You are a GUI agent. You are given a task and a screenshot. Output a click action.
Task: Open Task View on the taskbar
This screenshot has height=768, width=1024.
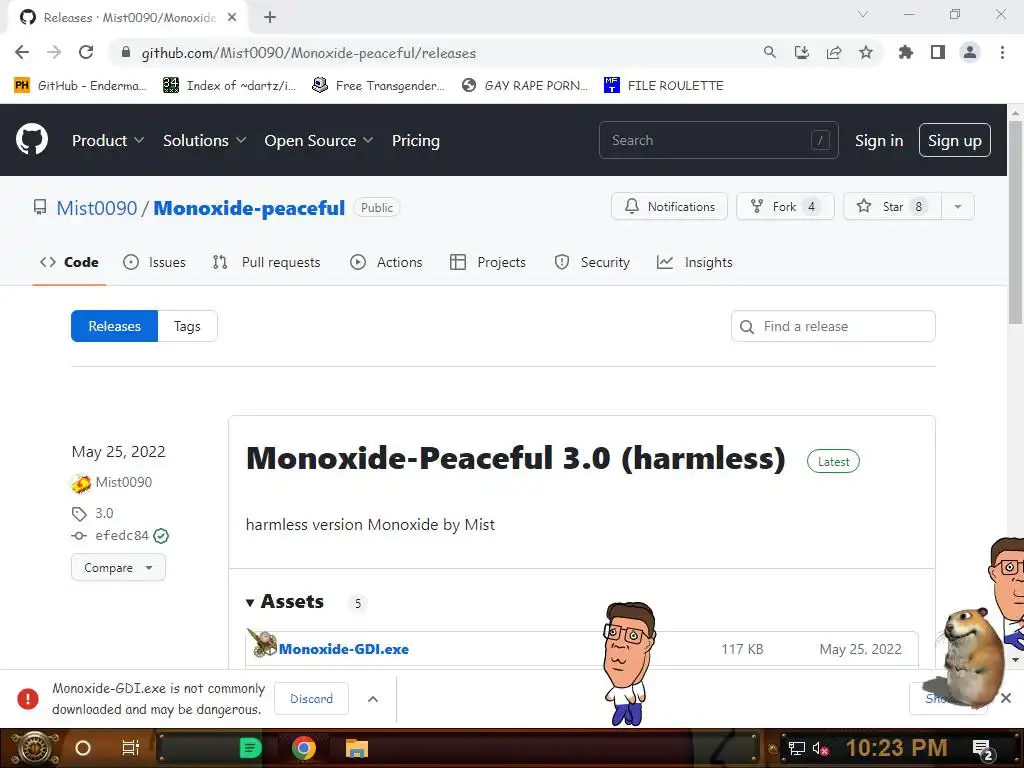(131, 748)
